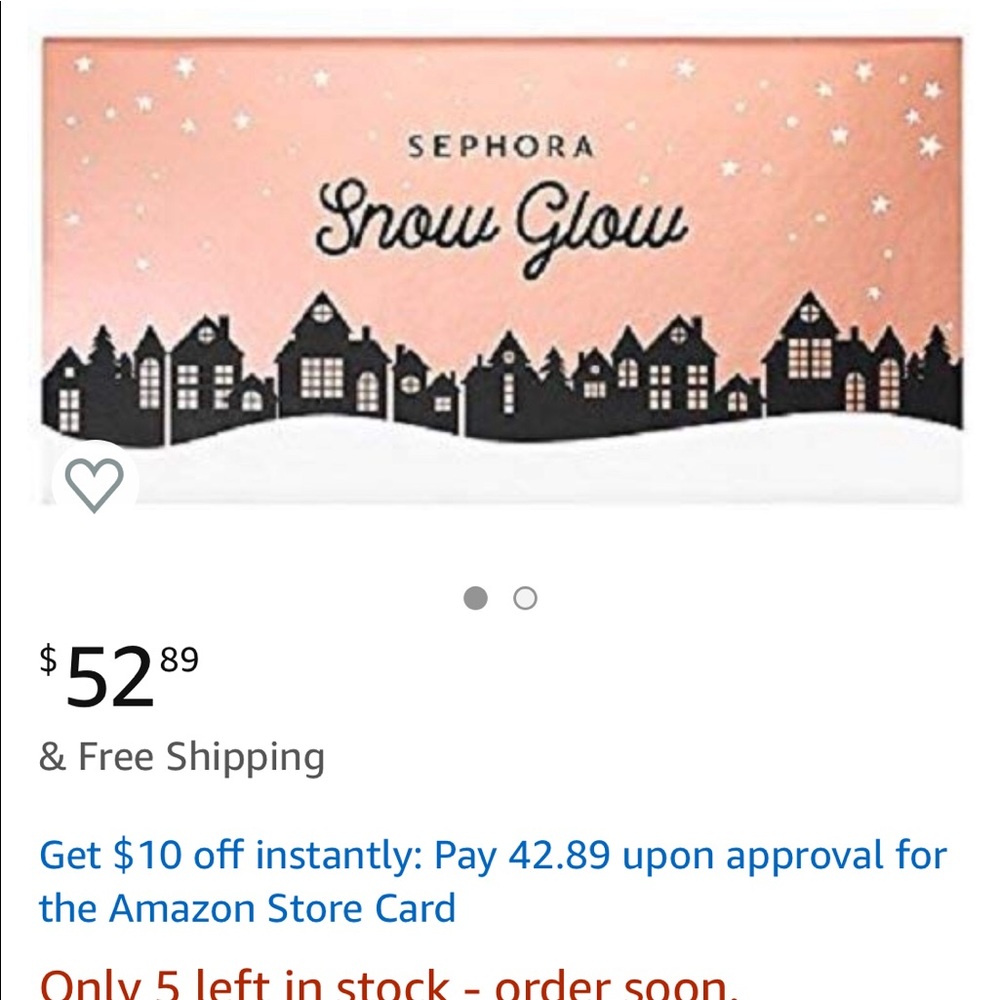Select the first filled image carousel dot
1000x1000 pixels.
coord(476,598)
